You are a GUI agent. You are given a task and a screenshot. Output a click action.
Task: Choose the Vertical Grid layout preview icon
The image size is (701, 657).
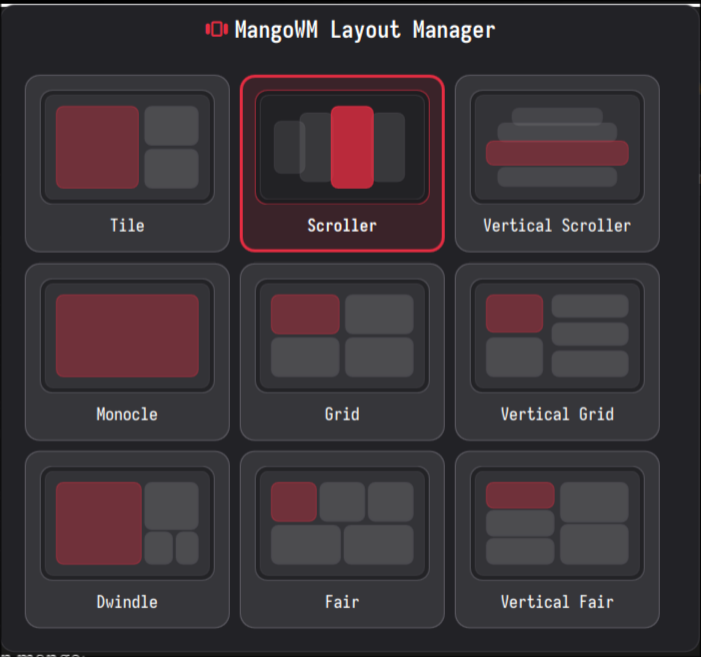coord(557,336)
